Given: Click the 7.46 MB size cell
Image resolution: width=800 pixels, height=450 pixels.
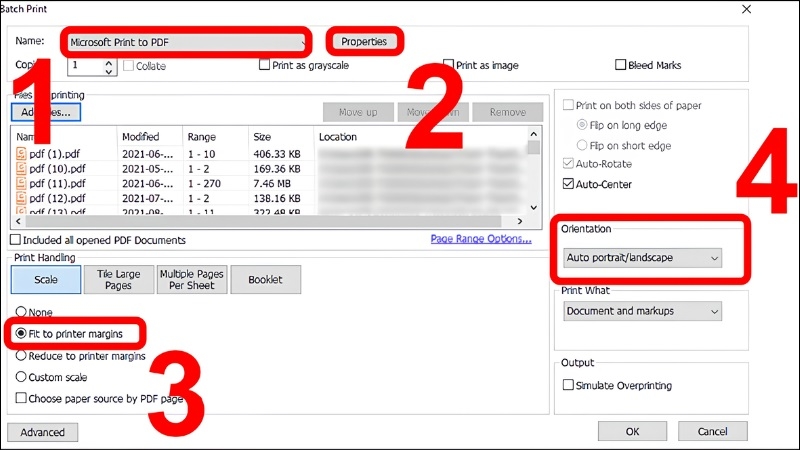Looking at the screenshot, I should (271, 183).
